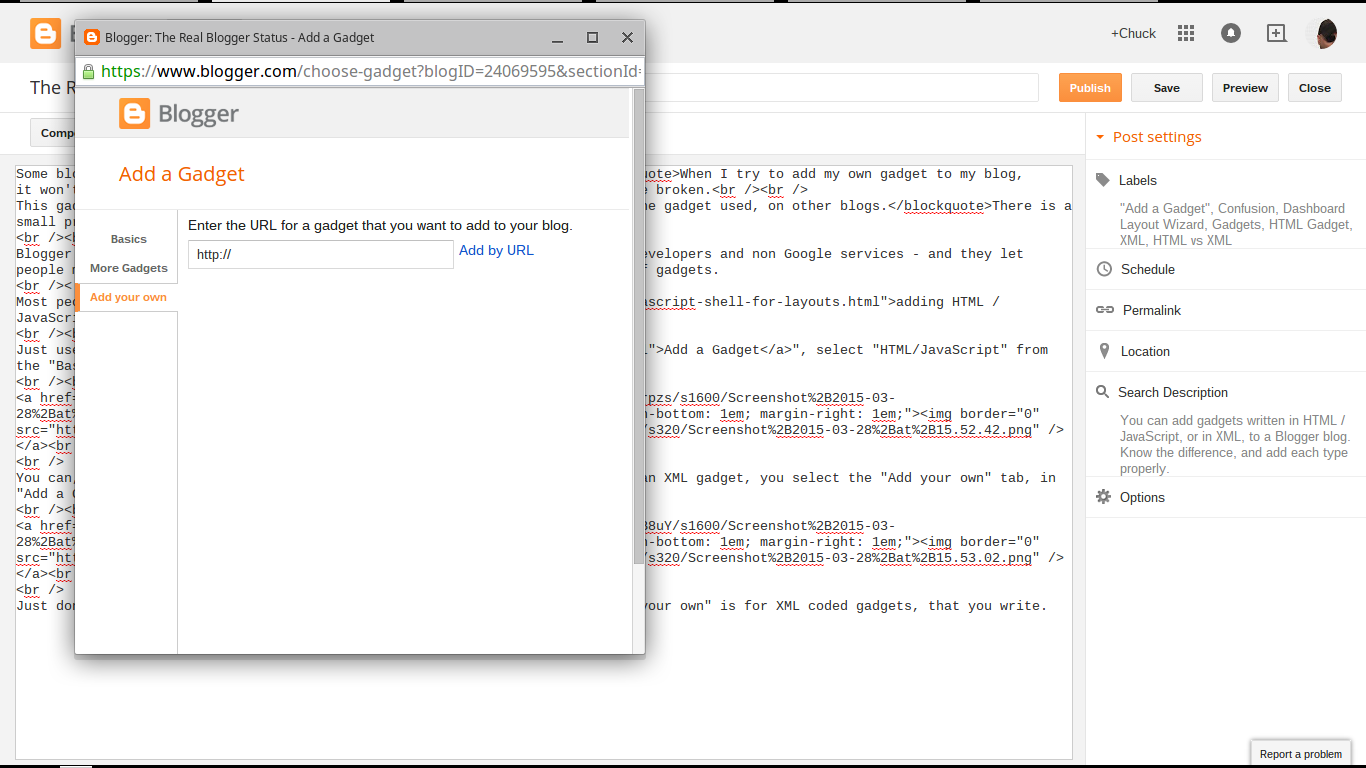Expand the Location settings

pos(1145,351)
